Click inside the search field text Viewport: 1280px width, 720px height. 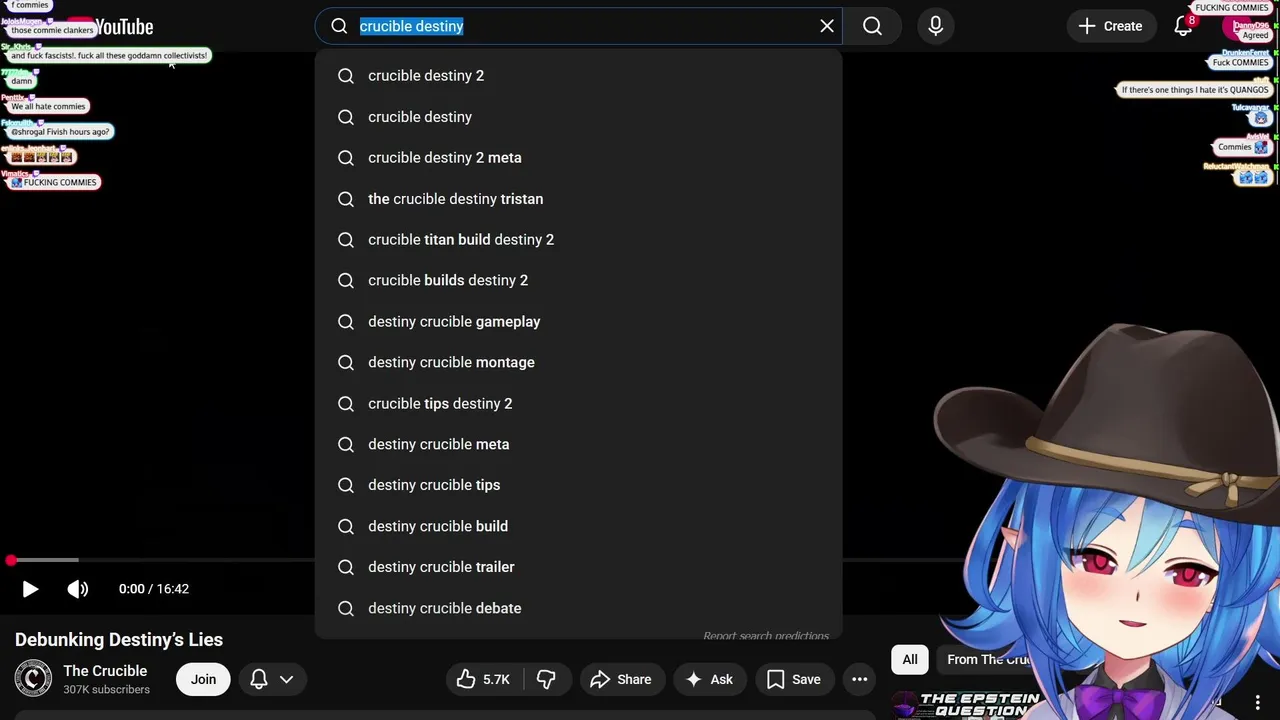click(411, 26)
